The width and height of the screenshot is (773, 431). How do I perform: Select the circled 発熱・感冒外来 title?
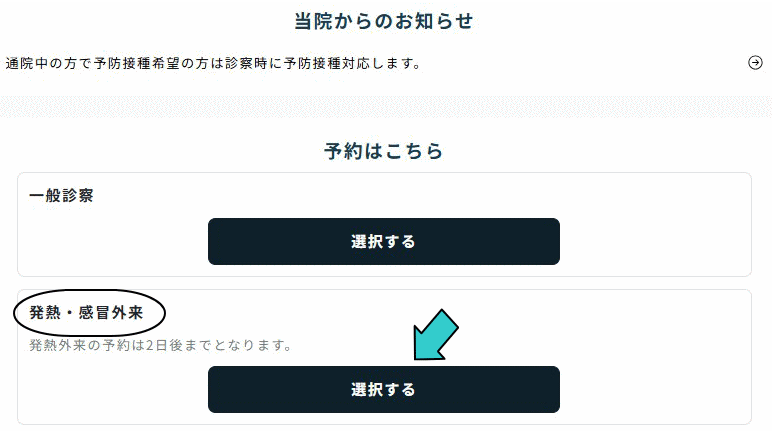point(87,313)
